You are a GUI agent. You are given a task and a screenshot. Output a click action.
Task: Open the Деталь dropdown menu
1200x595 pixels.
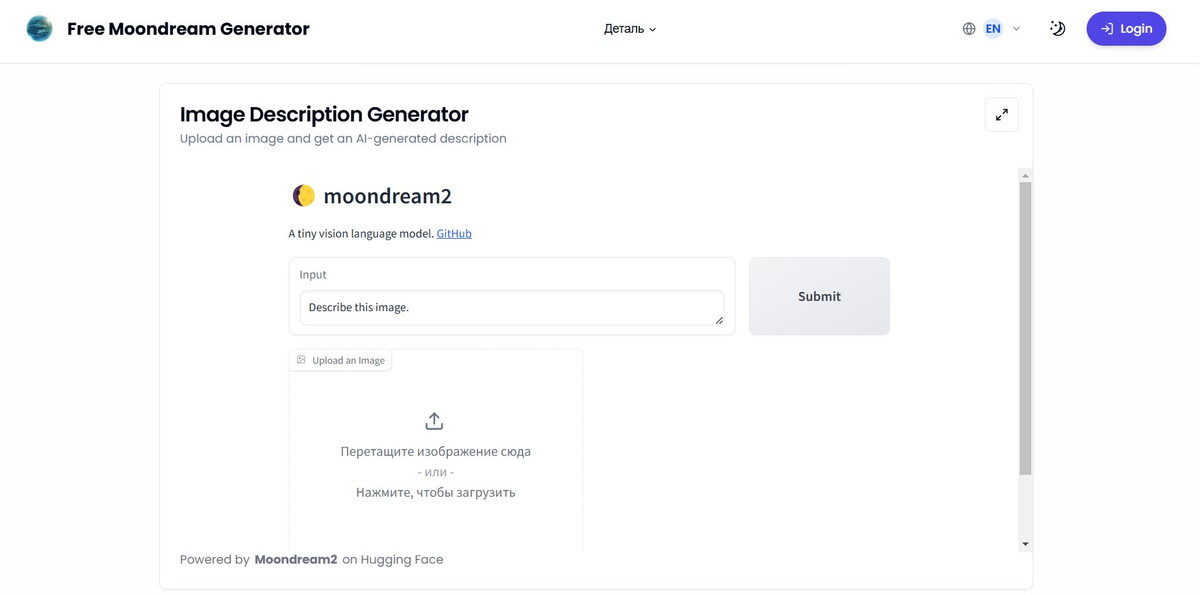pyautogui.click(x=630, y=29)
